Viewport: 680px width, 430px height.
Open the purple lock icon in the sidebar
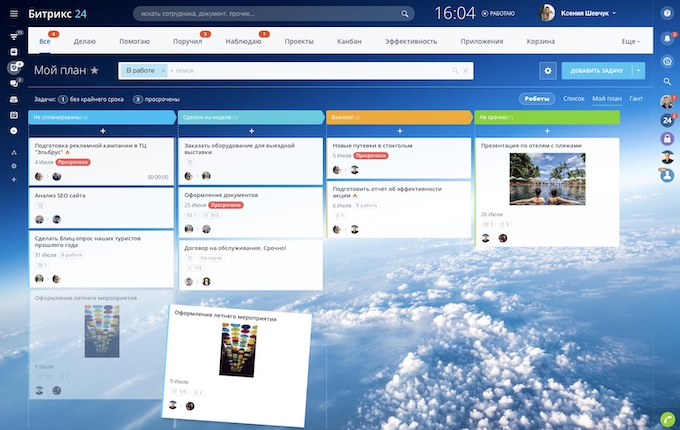pos(667,139)
